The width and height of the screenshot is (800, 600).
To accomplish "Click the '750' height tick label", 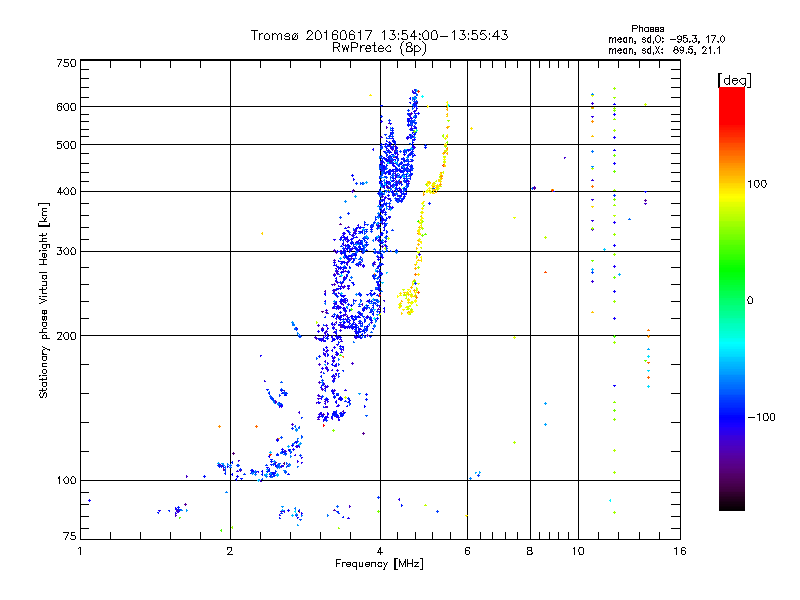I will (67, 63).
